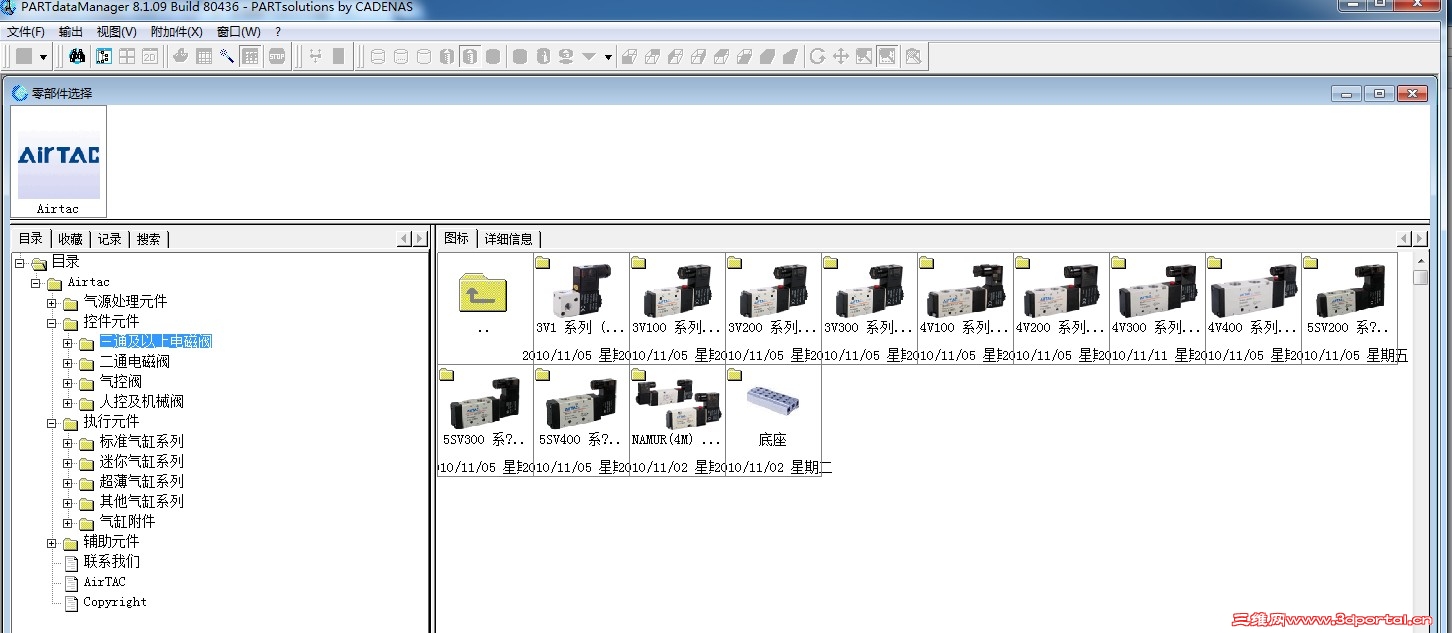The width and height of the screenshot is (1452, 633).
Task: Click the rightmost toolbar image icon
Action: tap(913, 56)
